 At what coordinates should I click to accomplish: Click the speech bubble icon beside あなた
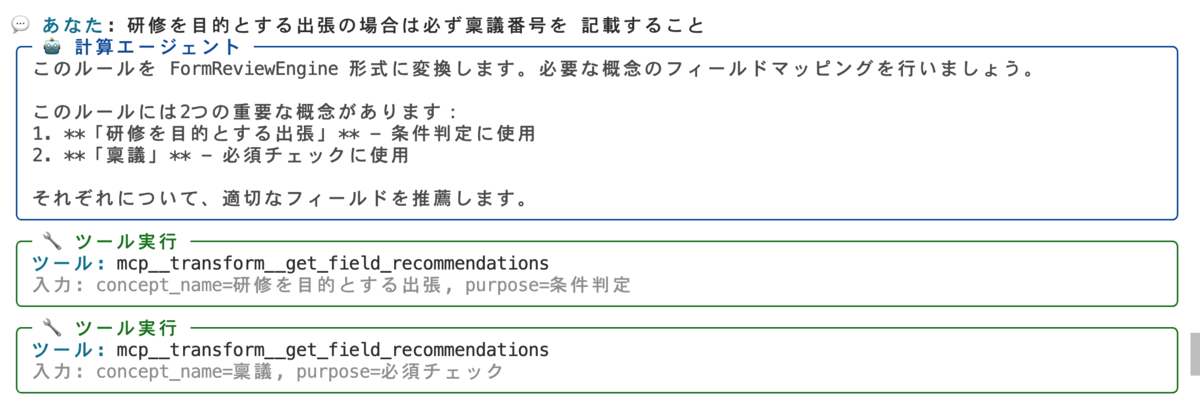click(x=23, y=23)
